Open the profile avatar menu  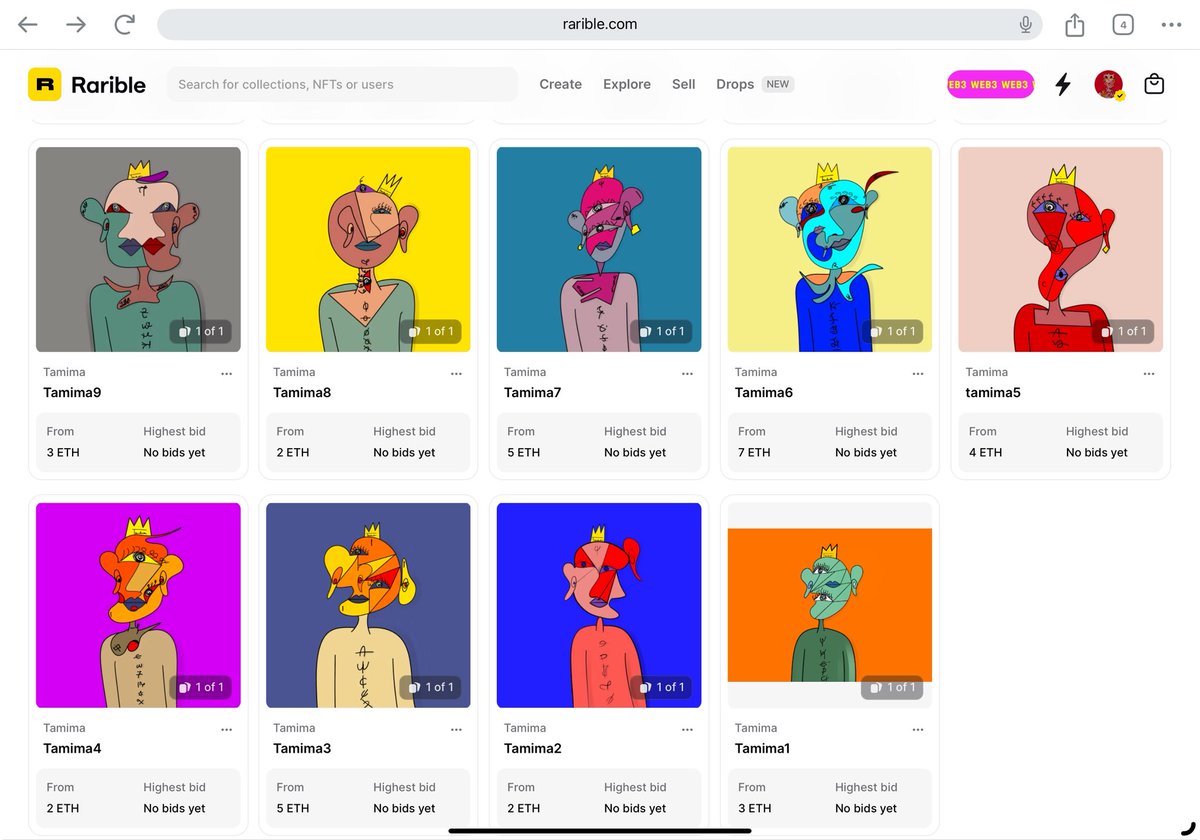(x=1109, y=85)
